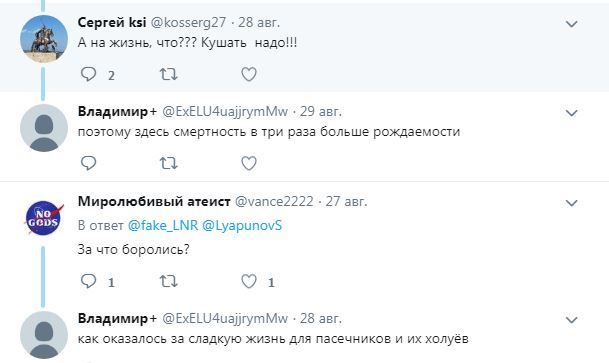The width and height of the screenshot is (609, 363).
Task: Open Сергей ksi's profile via display name
Action: [112, 23]
